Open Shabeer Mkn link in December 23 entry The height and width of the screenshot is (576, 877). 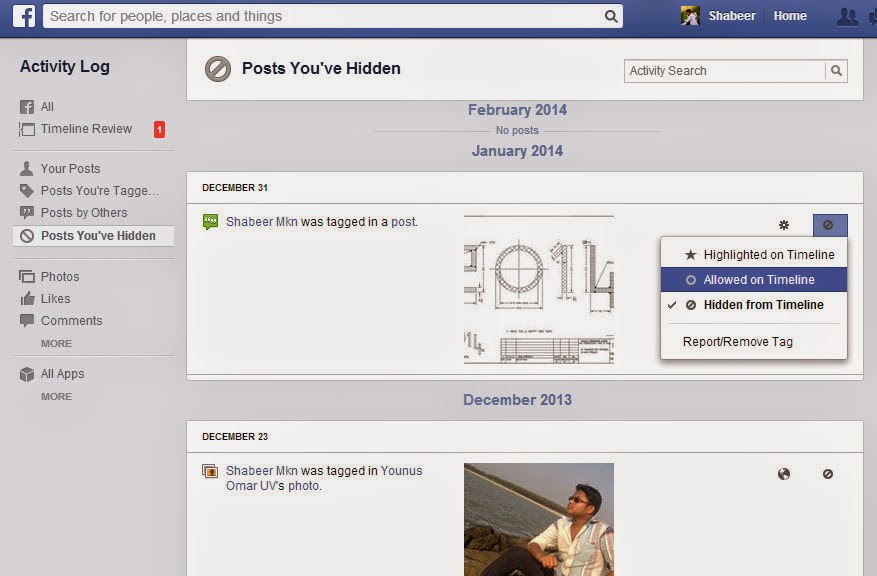coord(261,471)
